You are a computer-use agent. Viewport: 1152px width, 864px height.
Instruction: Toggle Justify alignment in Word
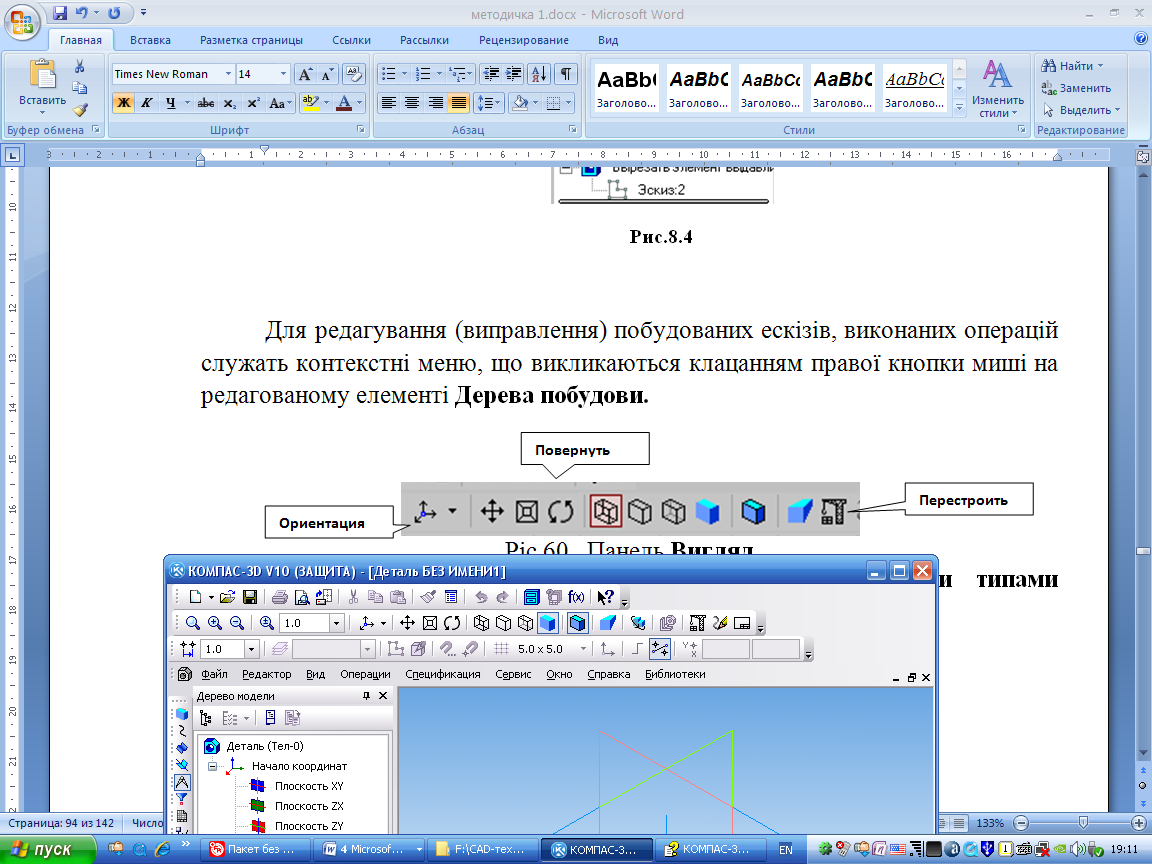click(459, 103)
